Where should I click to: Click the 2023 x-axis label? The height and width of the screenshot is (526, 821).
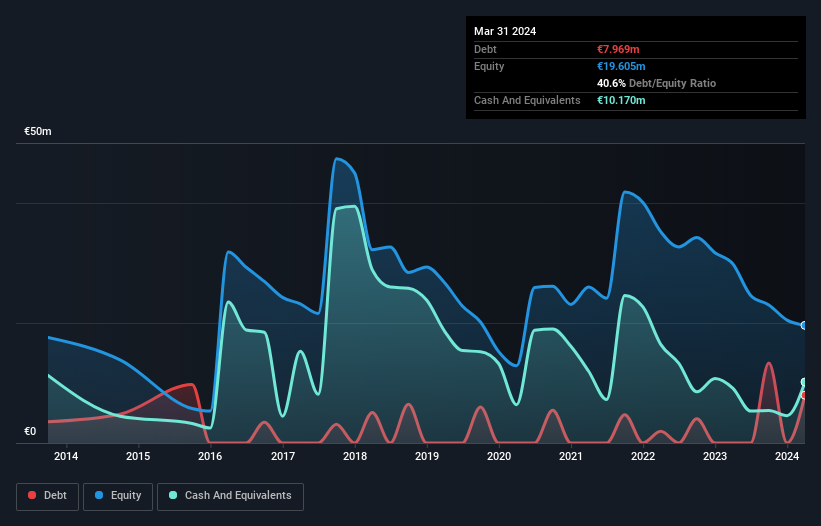point(715,456)
